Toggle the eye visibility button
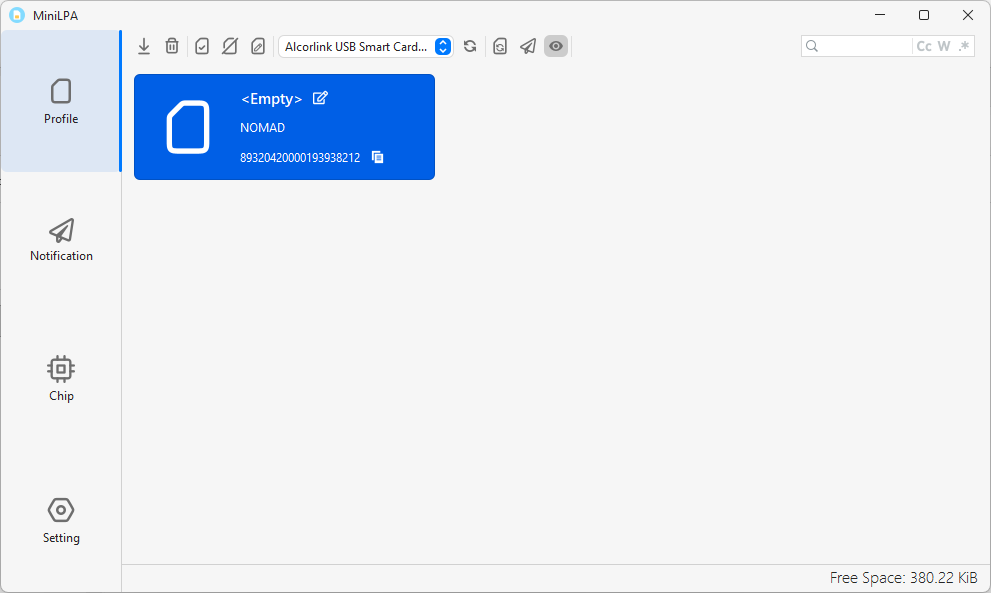The image size is (991, 593). click(556, 46)
